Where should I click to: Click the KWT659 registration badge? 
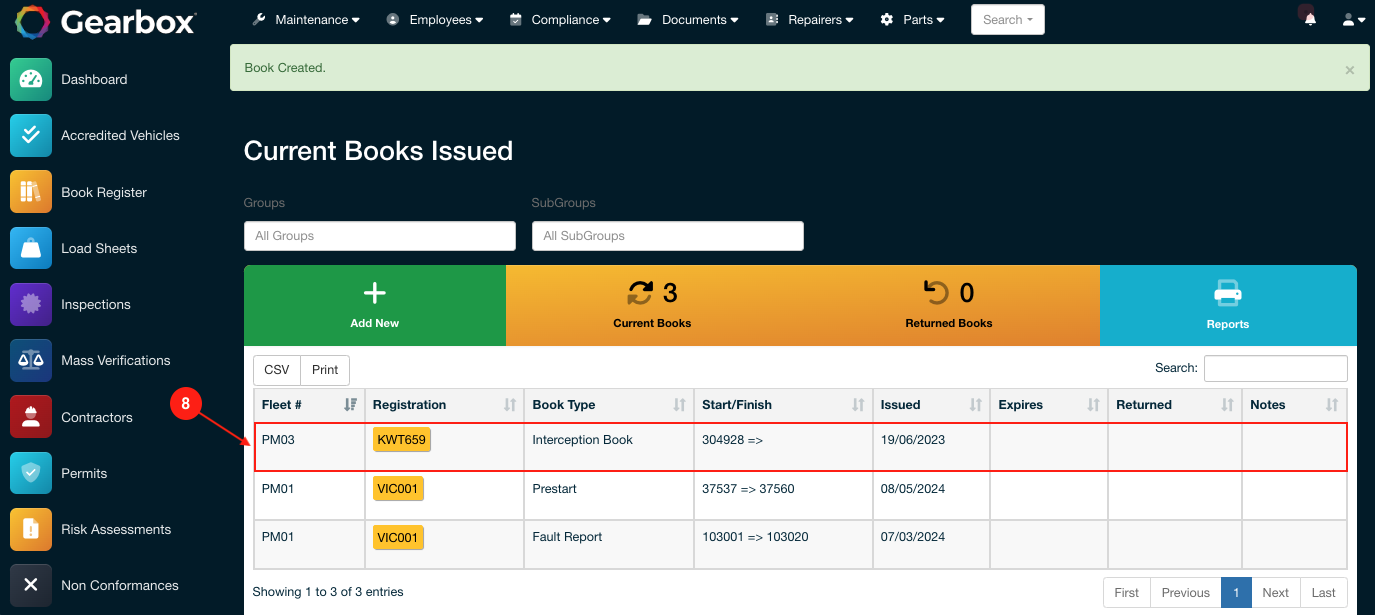click(402, 440)
